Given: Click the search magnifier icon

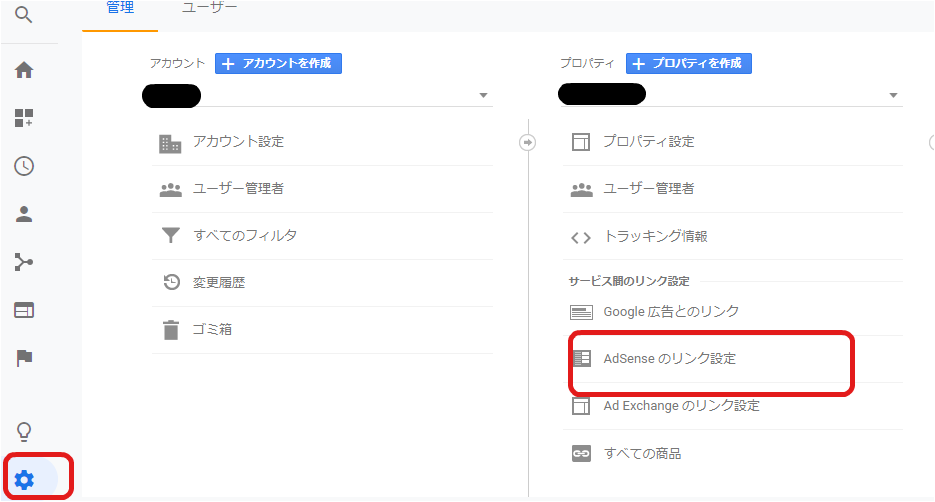Looking at the screenshot, I should coord(23,14).
